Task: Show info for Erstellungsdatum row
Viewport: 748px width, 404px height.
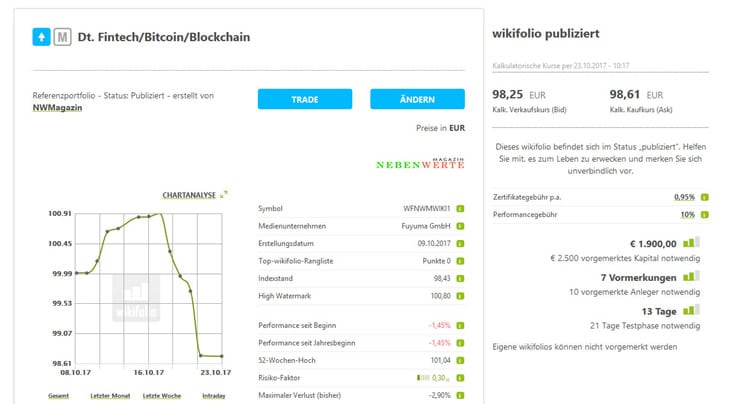Action: point(460,243)
